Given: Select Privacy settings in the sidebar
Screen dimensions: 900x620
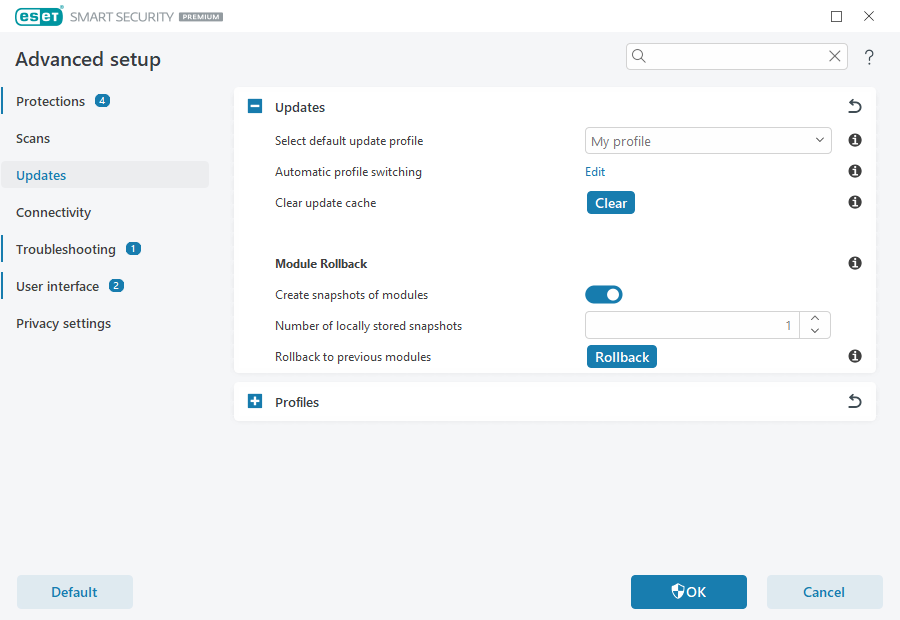Looking at the screenshot, I should pyautogui.click(x=63, y=323).
